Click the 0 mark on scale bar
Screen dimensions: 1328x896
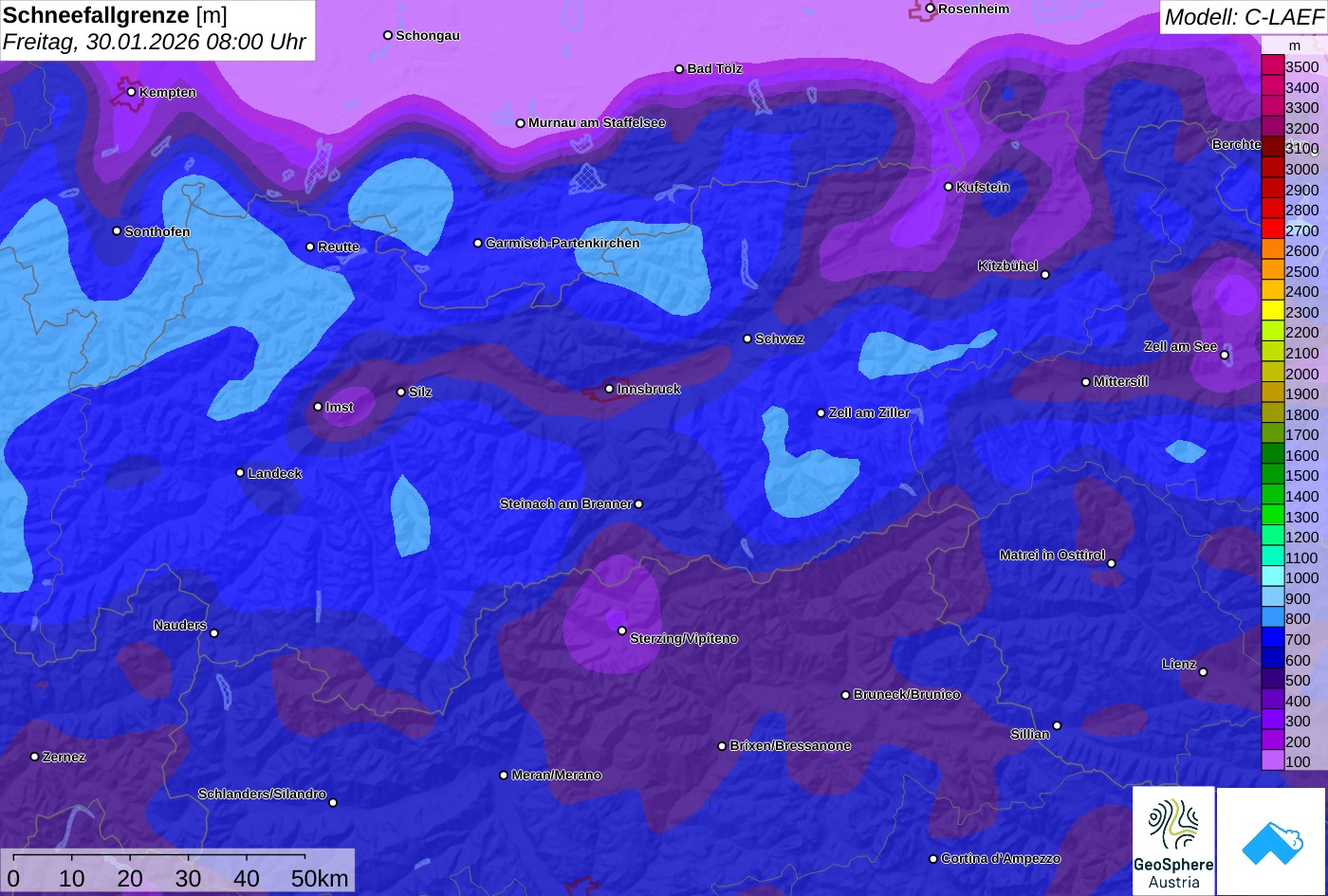pyautogui.click(x=13, y=878)
